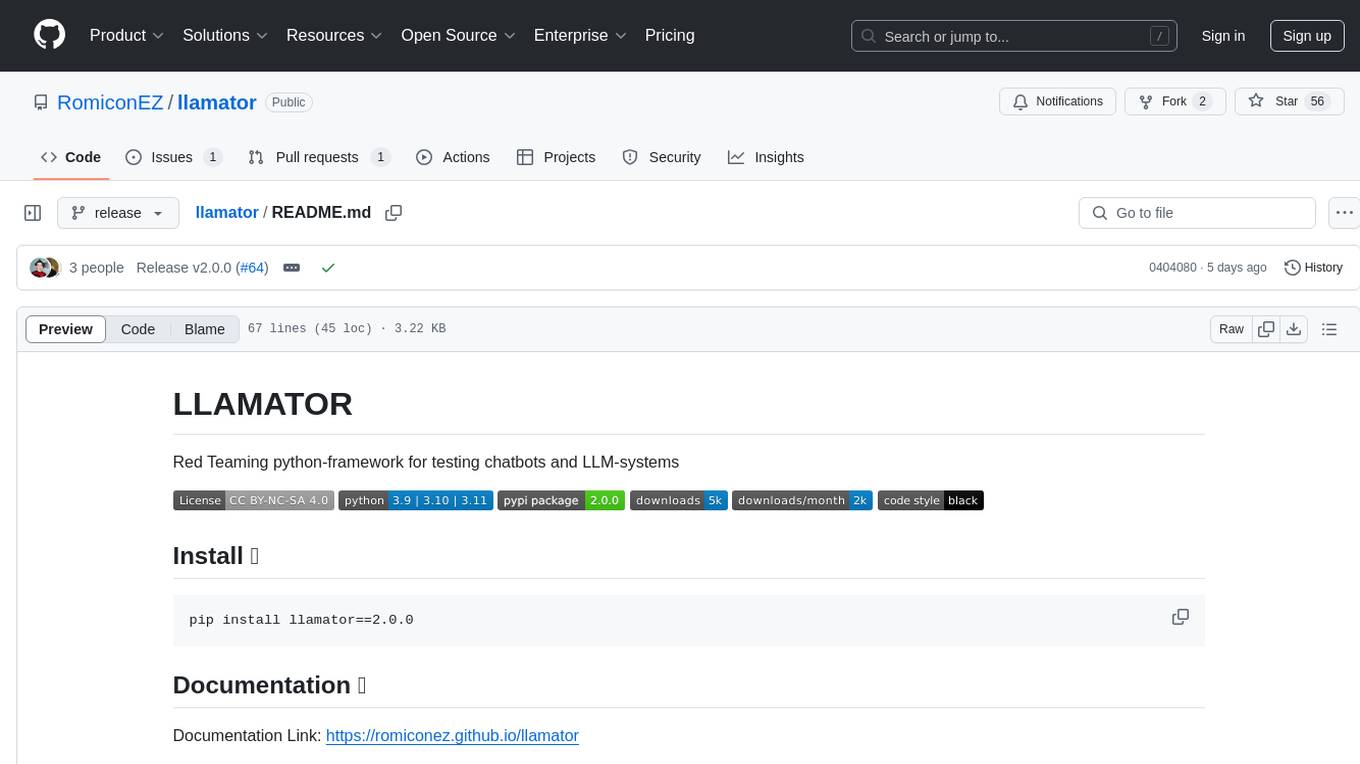
Task: Show the 3 people contributors
Action: pyautogui.click(x=96, y=268)
